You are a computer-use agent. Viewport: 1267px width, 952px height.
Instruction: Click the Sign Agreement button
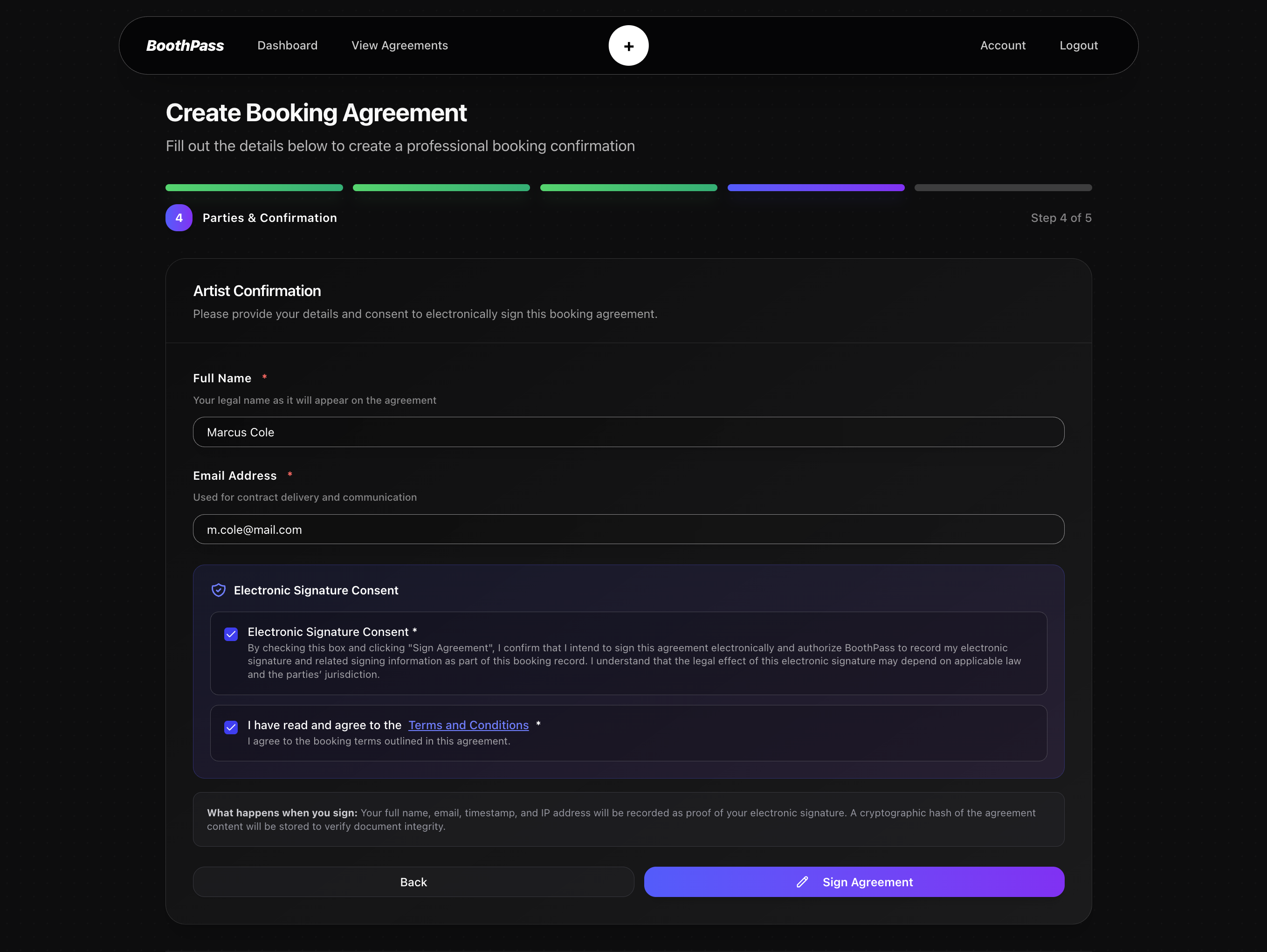(x=854, y=882)
